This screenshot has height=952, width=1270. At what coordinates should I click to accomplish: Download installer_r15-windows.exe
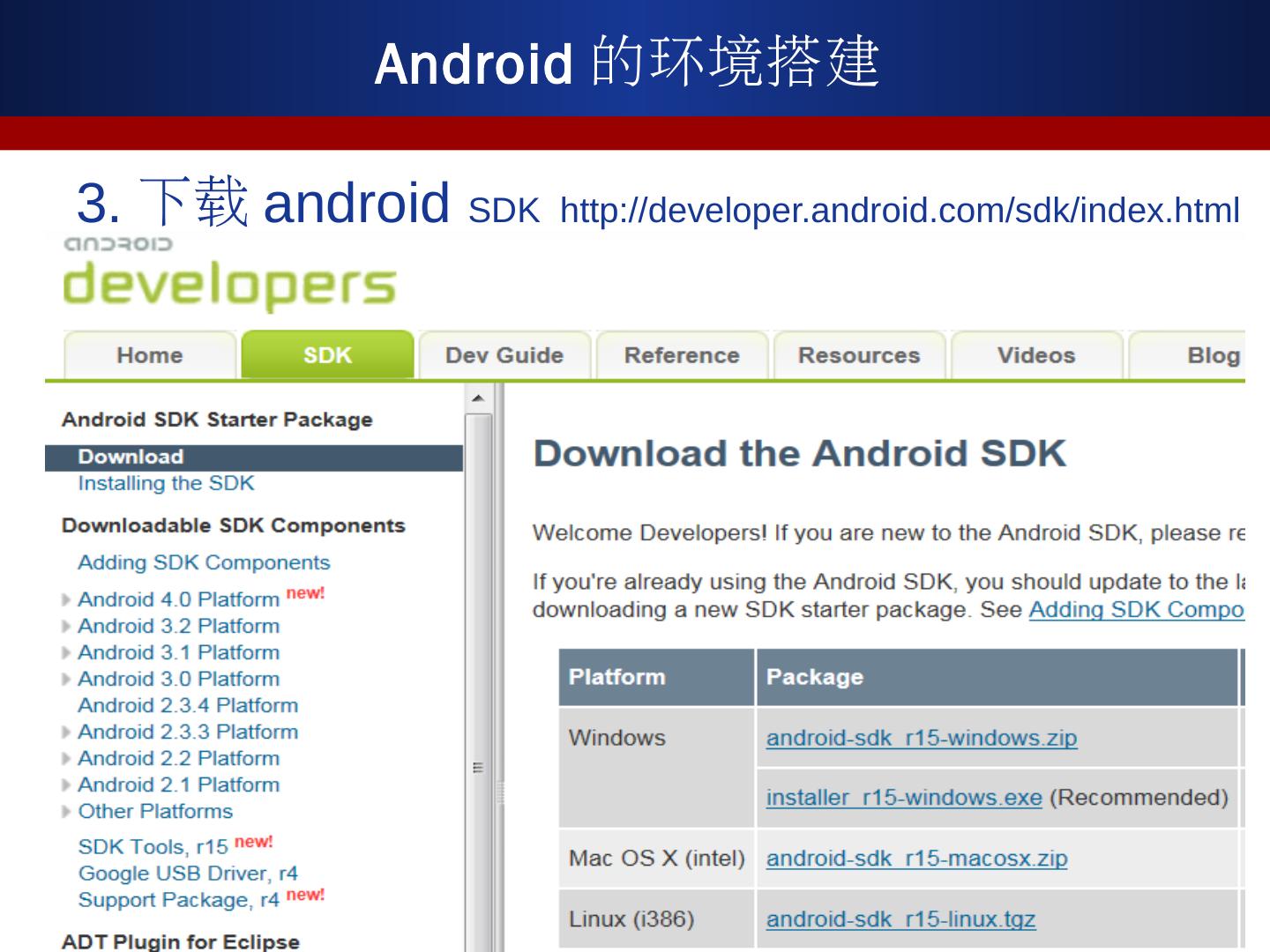point(904,798)
